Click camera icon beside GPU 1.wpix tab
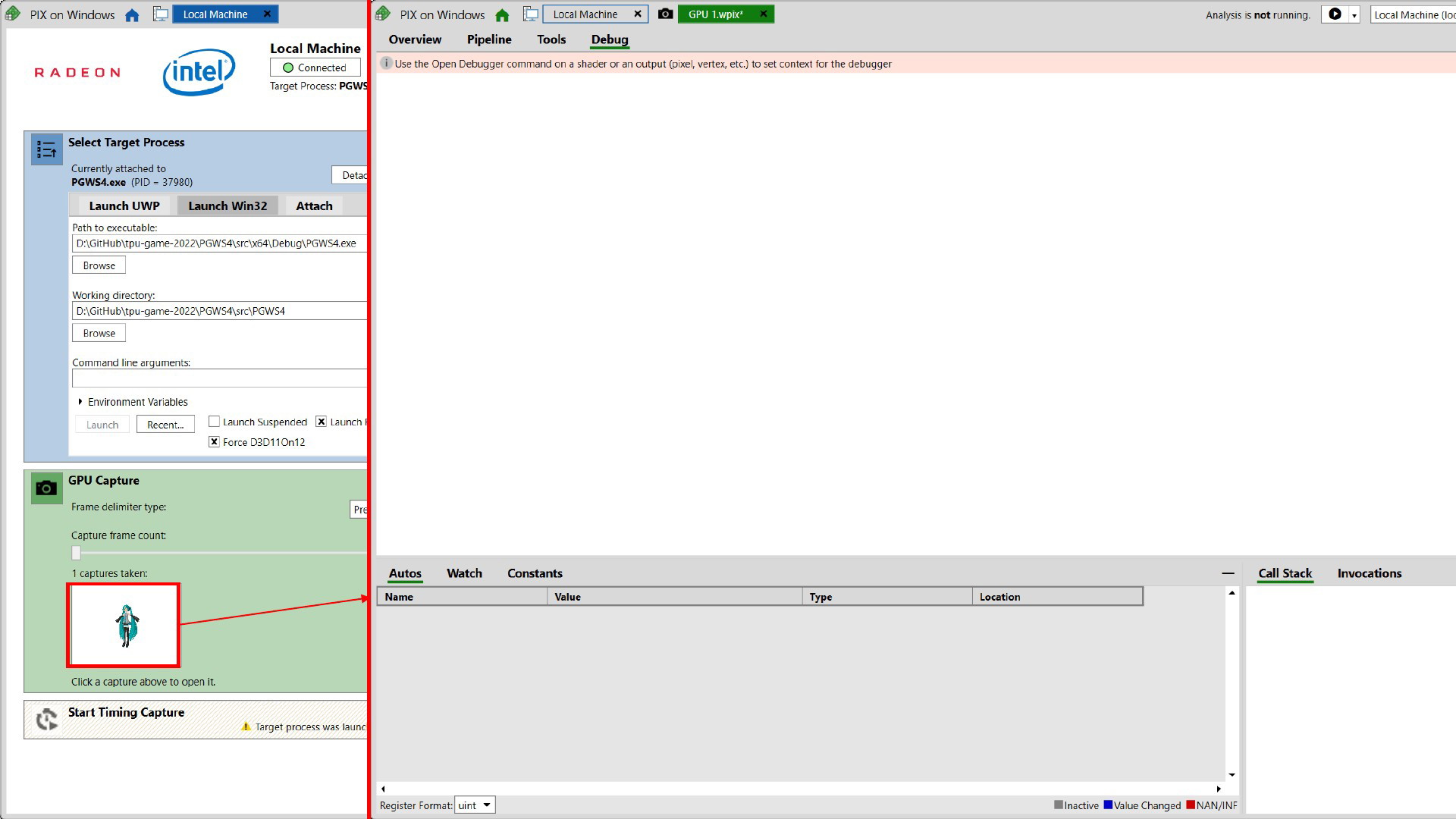This screenshot has width=1456, height=819. 665,14
